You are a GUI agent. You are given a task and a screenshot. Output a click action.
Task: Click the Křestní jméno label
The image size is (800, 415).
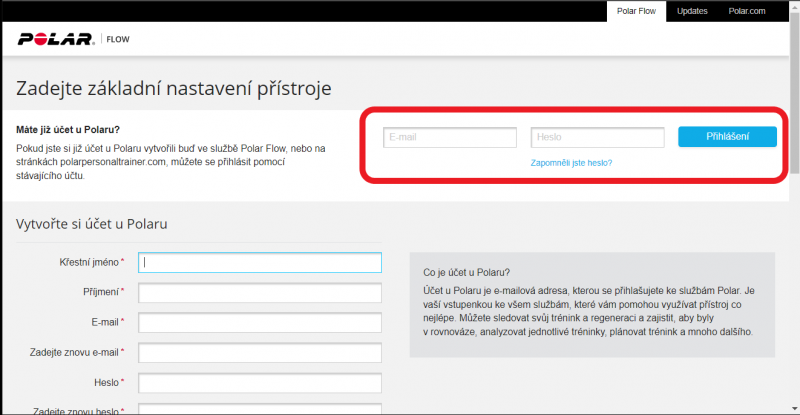pyautogui.click(x=89, y=262)
